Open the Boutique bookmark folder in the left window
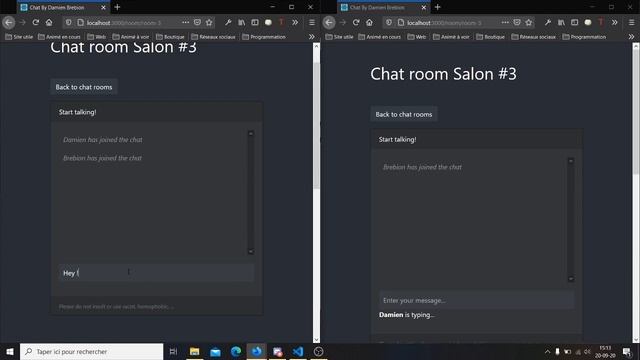Viewport: 640px width, 360px height. [x=170, y=37]
